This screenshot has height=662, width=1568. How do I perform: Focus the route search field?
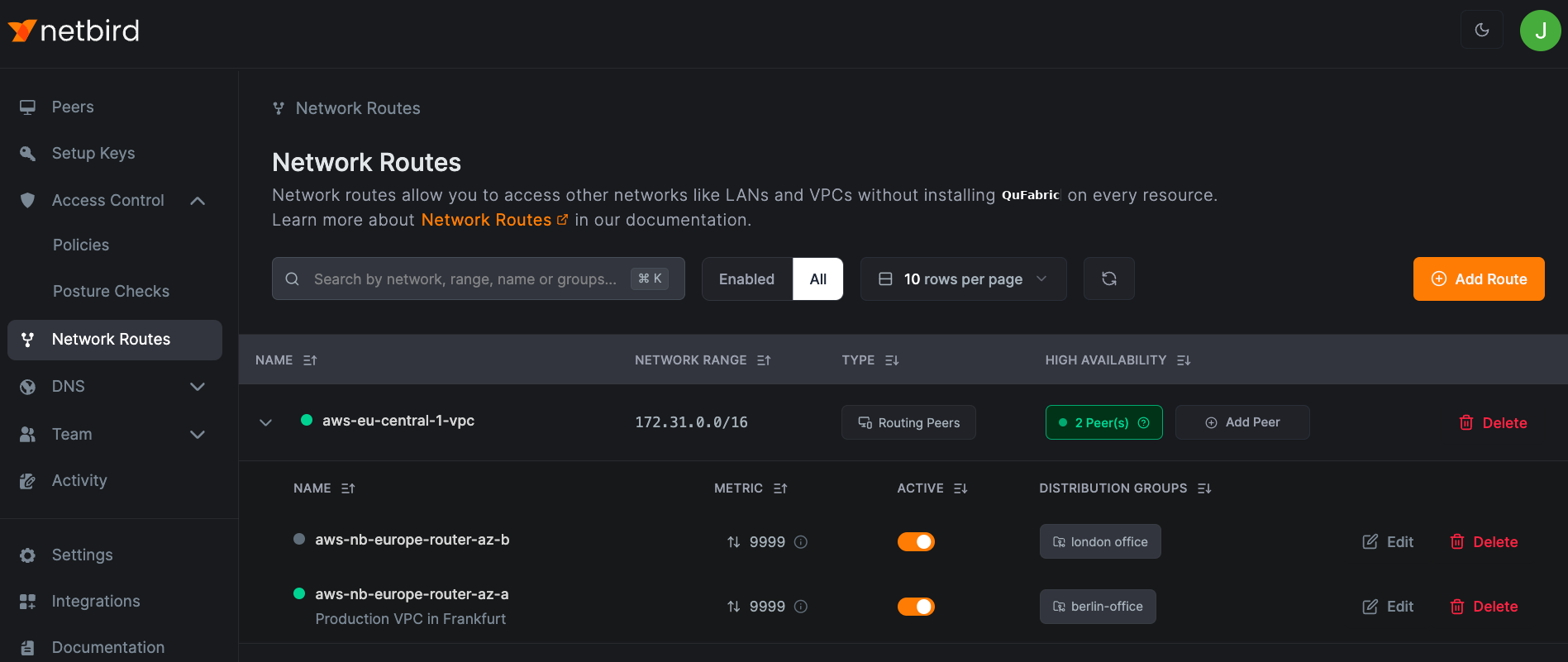[x=463, y=279]
